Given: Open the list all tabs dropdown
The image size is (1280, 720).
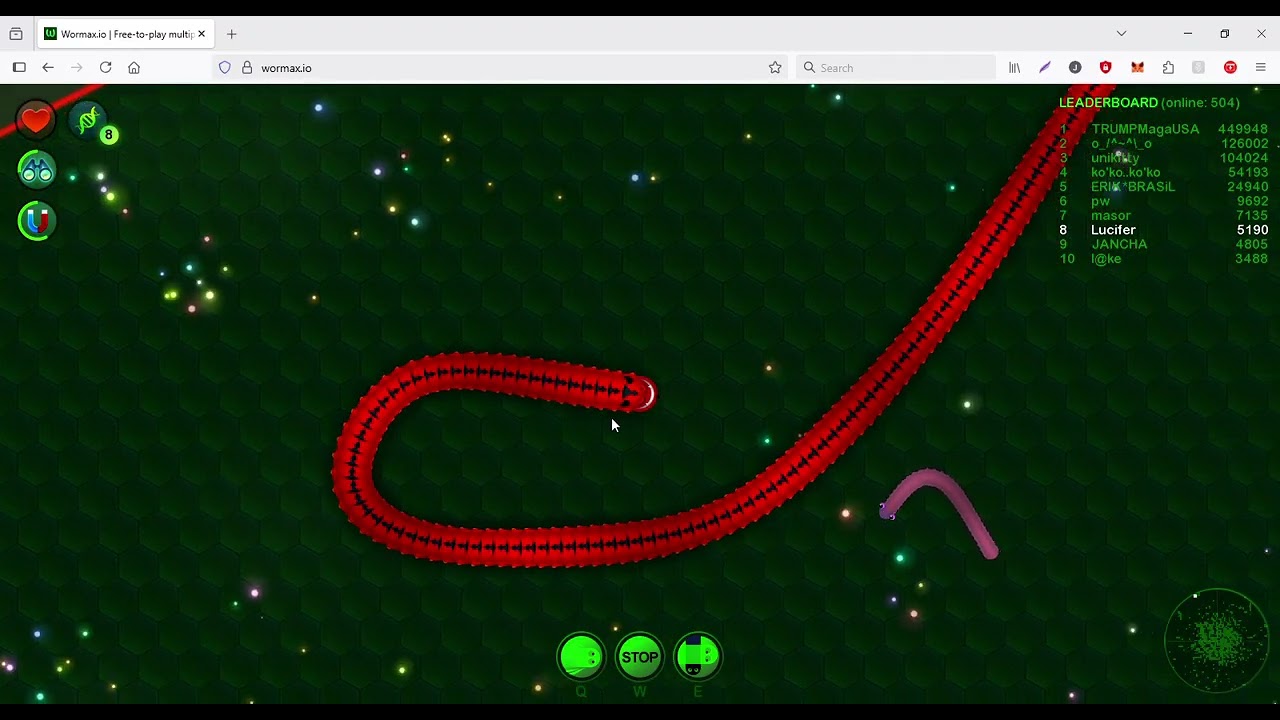Looking at the screenshot, I should [1121, 34].
